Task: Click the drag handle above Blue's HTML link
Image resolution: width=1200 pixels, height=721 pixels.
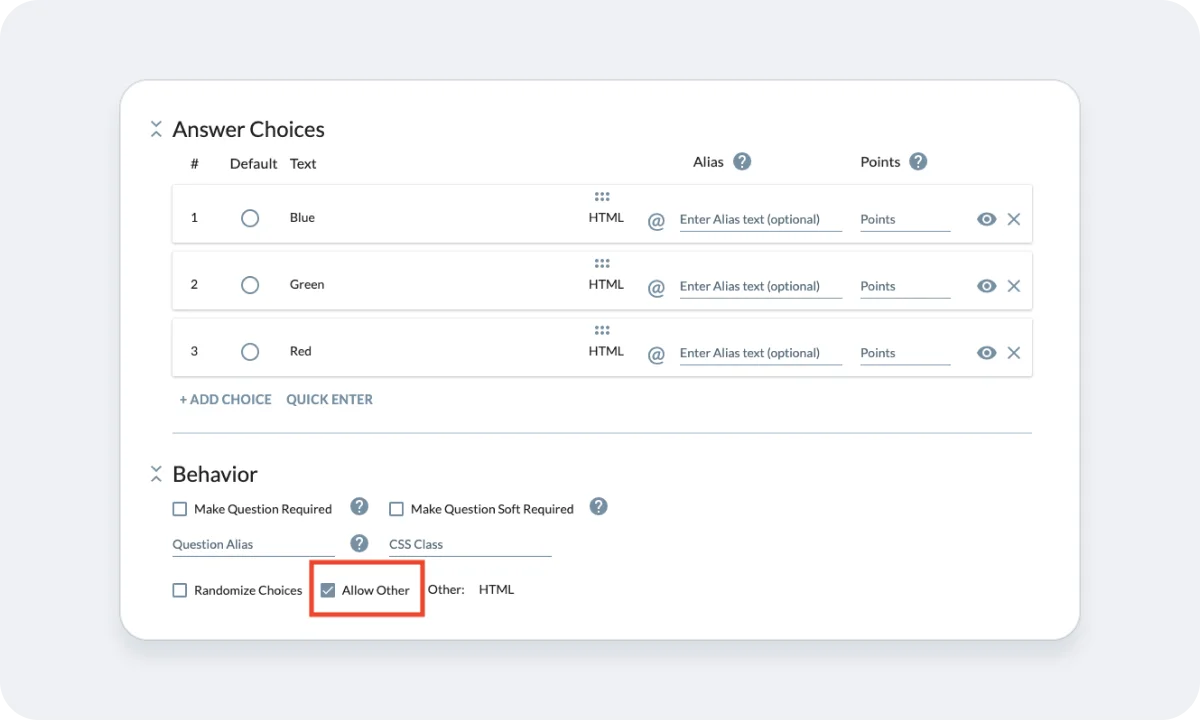Action: coord(602,196)
